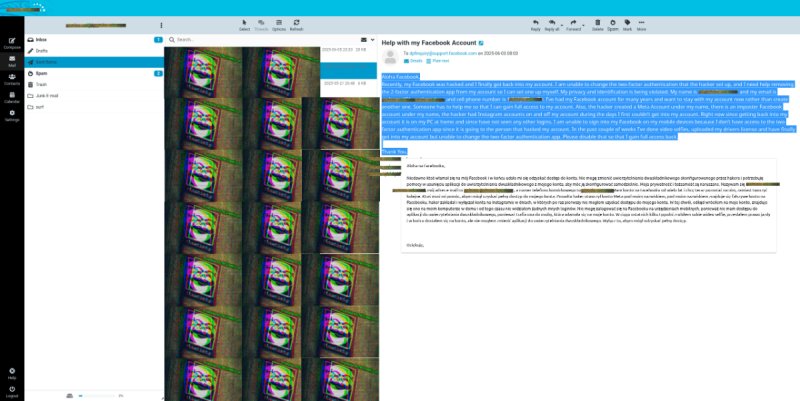Click the Refresh toolbar icon

pyautogui.click(x=296, y=25)
